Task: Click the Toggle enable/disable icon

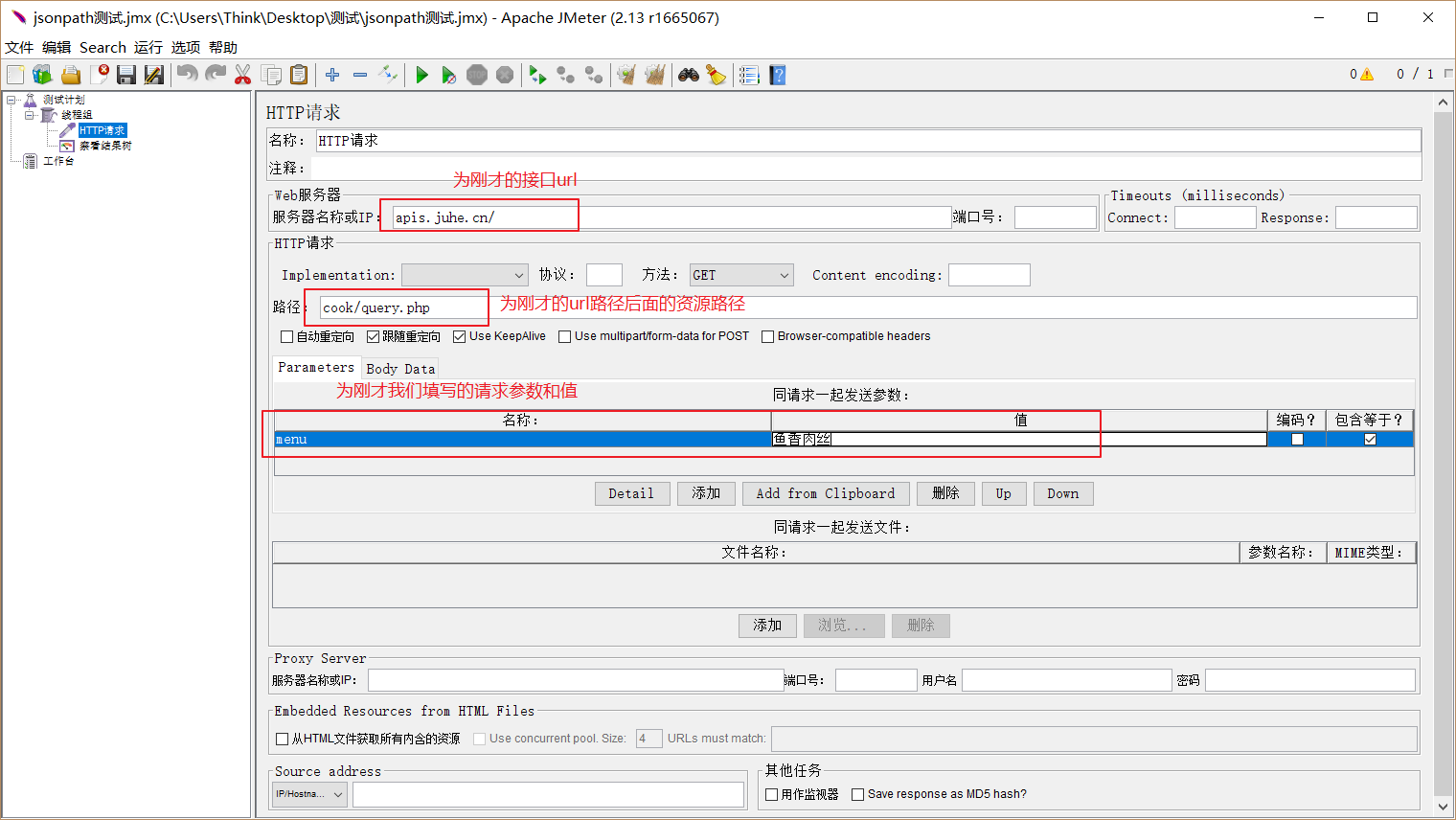Action: point(388,75)
